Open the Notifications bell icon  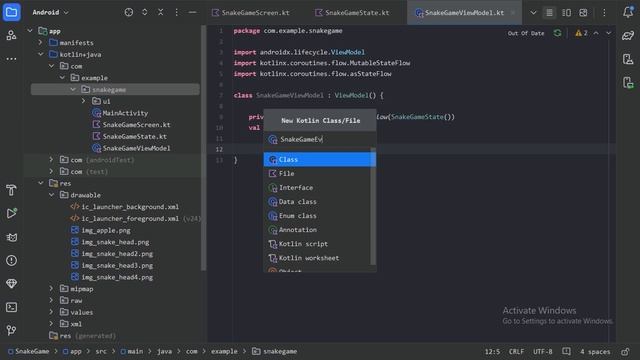(x=628, y=12)
